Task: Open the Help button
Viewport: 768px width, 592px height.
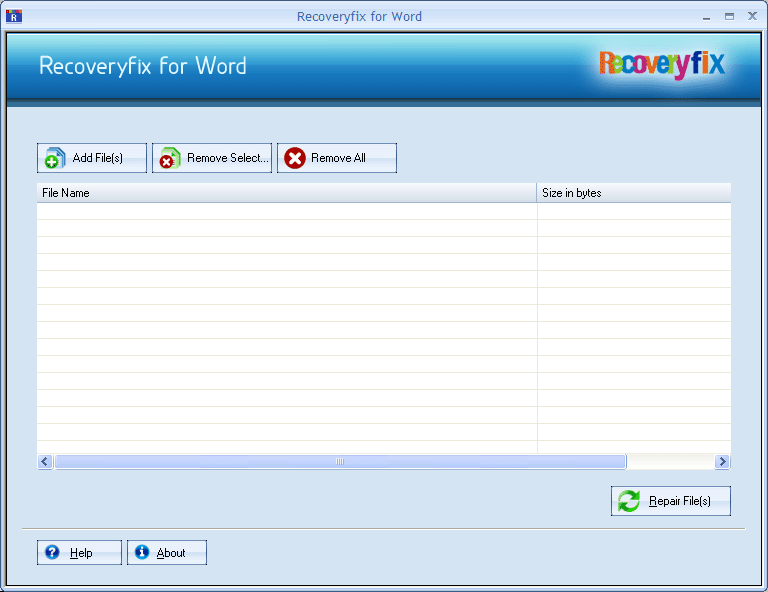Action: 79,552
